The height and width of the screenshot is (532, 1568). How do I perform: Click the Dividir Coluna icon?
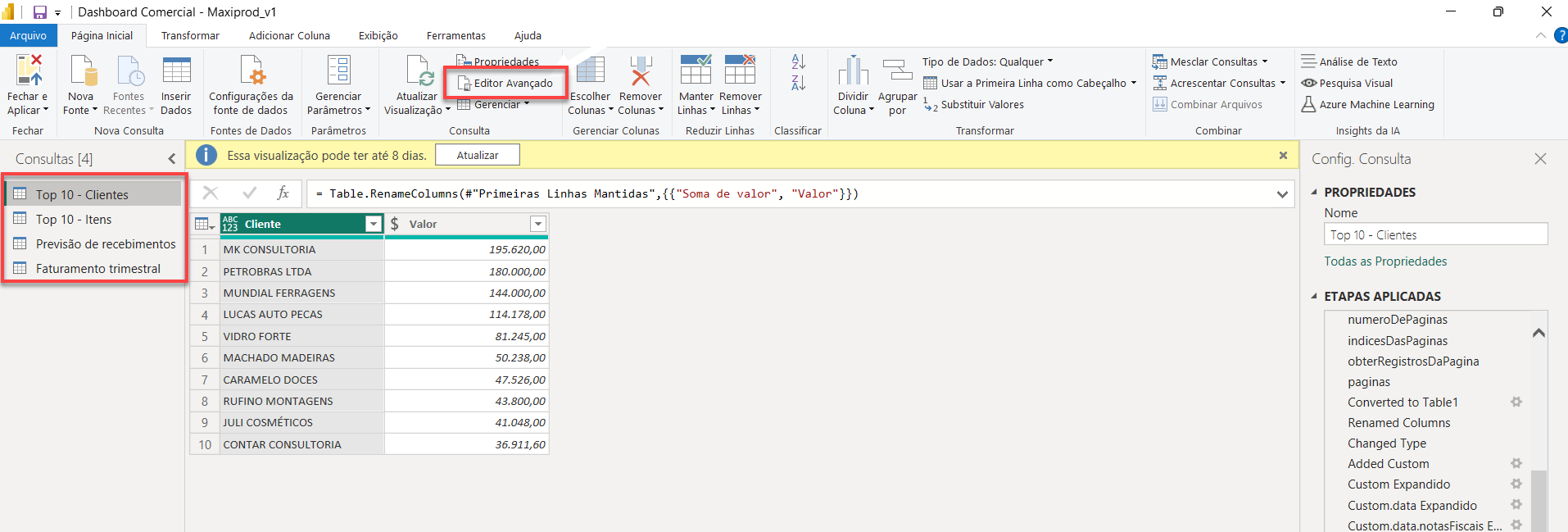click(853, 71)
